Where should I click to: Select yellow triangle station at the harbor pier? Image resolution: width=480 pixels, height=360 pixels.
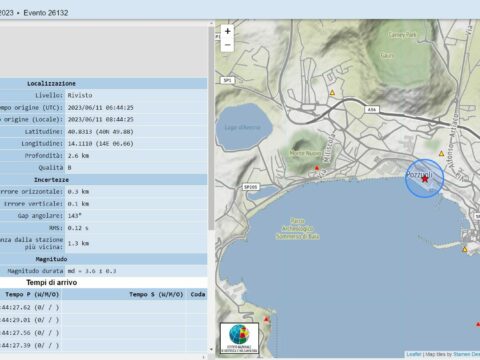click(x=465, y=249)
